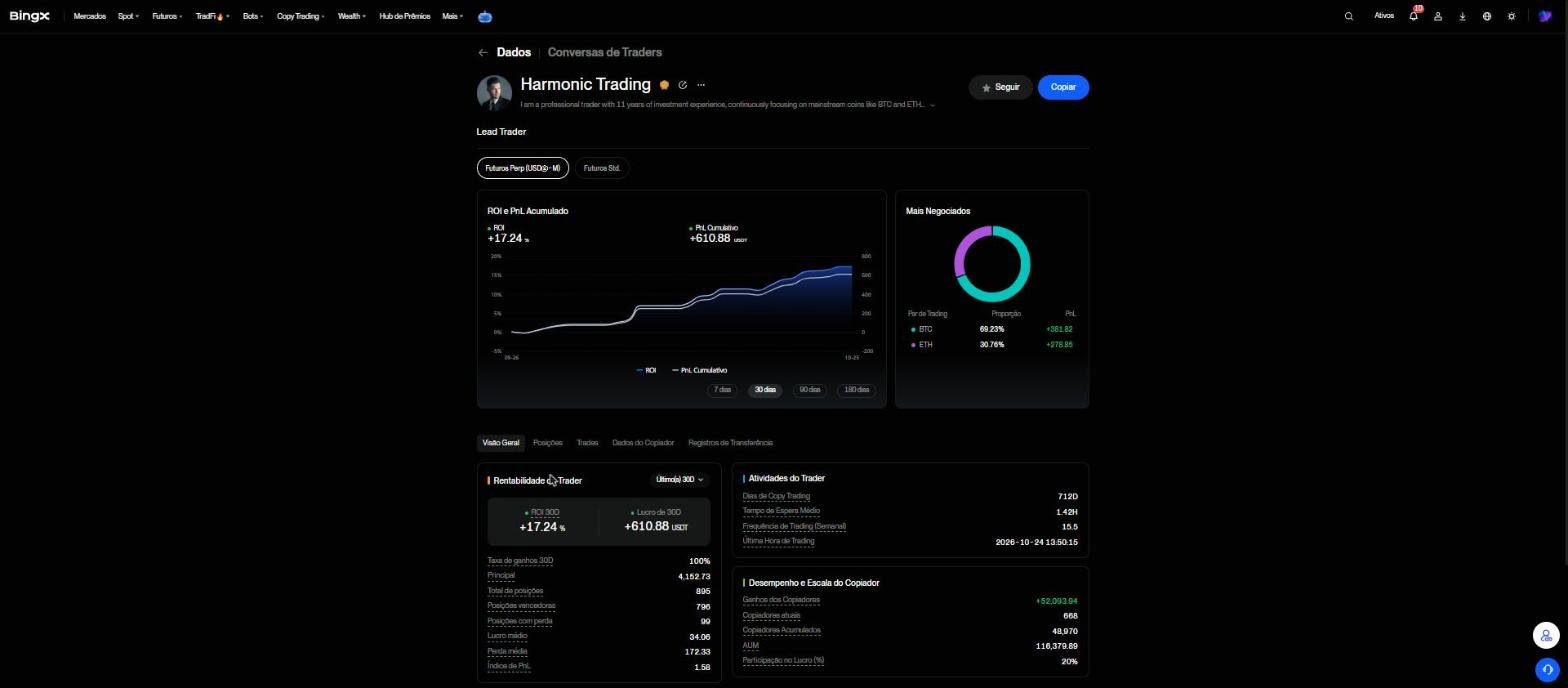Click the Harmonic Trading profile avatar
Screen dimensions: 1568x688
tap(494, 93)
